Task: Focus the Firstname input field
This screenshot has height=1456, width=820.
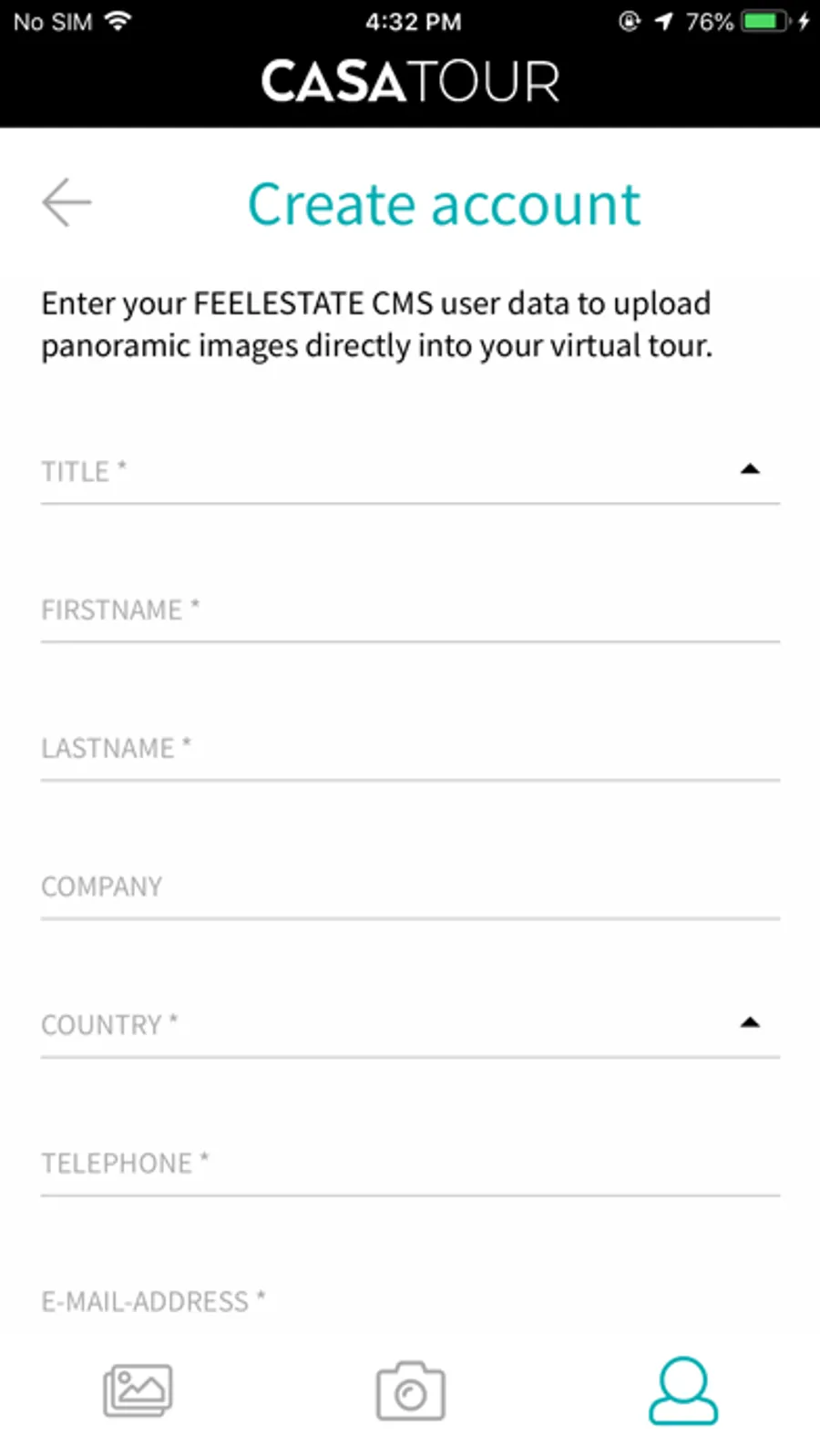Action: point(410,610)
